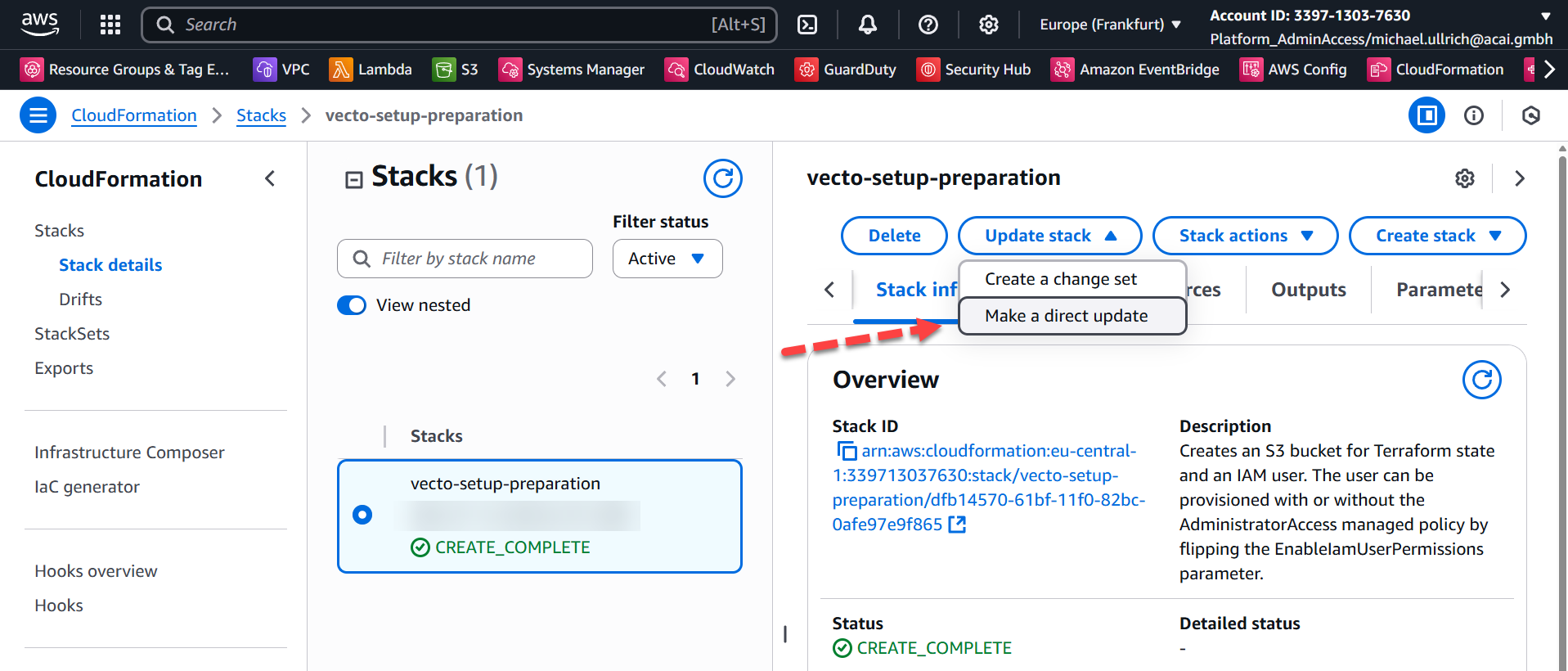
Task: Toggle the View nested switch
Action: click(x=352, y=305)
